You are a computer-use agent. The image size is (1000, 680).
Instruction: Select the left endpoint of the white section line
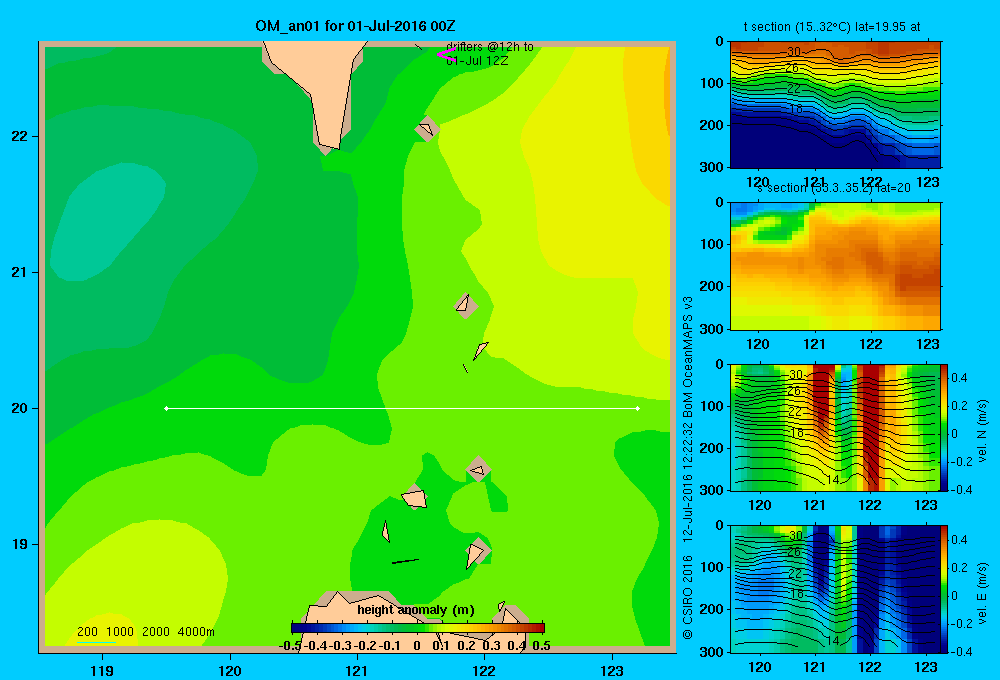pos(166,408)
